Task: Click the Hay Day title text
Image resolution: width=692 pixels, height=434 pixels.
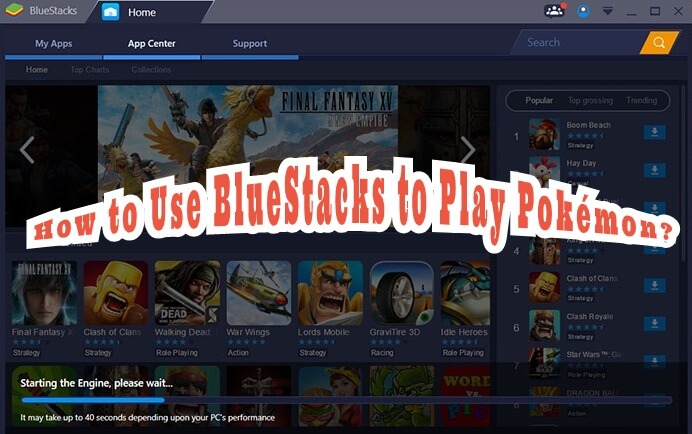Action: pyautogui.click(x=581, y=163)
